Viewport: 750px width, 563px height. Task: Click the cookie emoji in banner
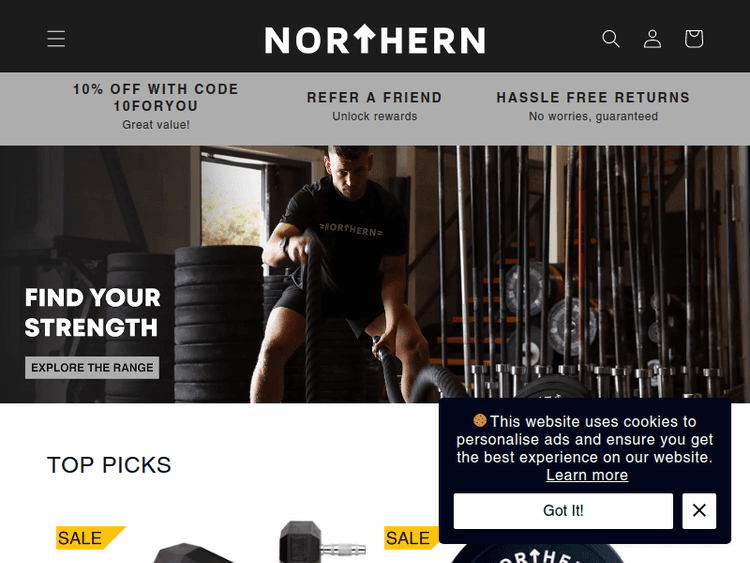point(480,421)
